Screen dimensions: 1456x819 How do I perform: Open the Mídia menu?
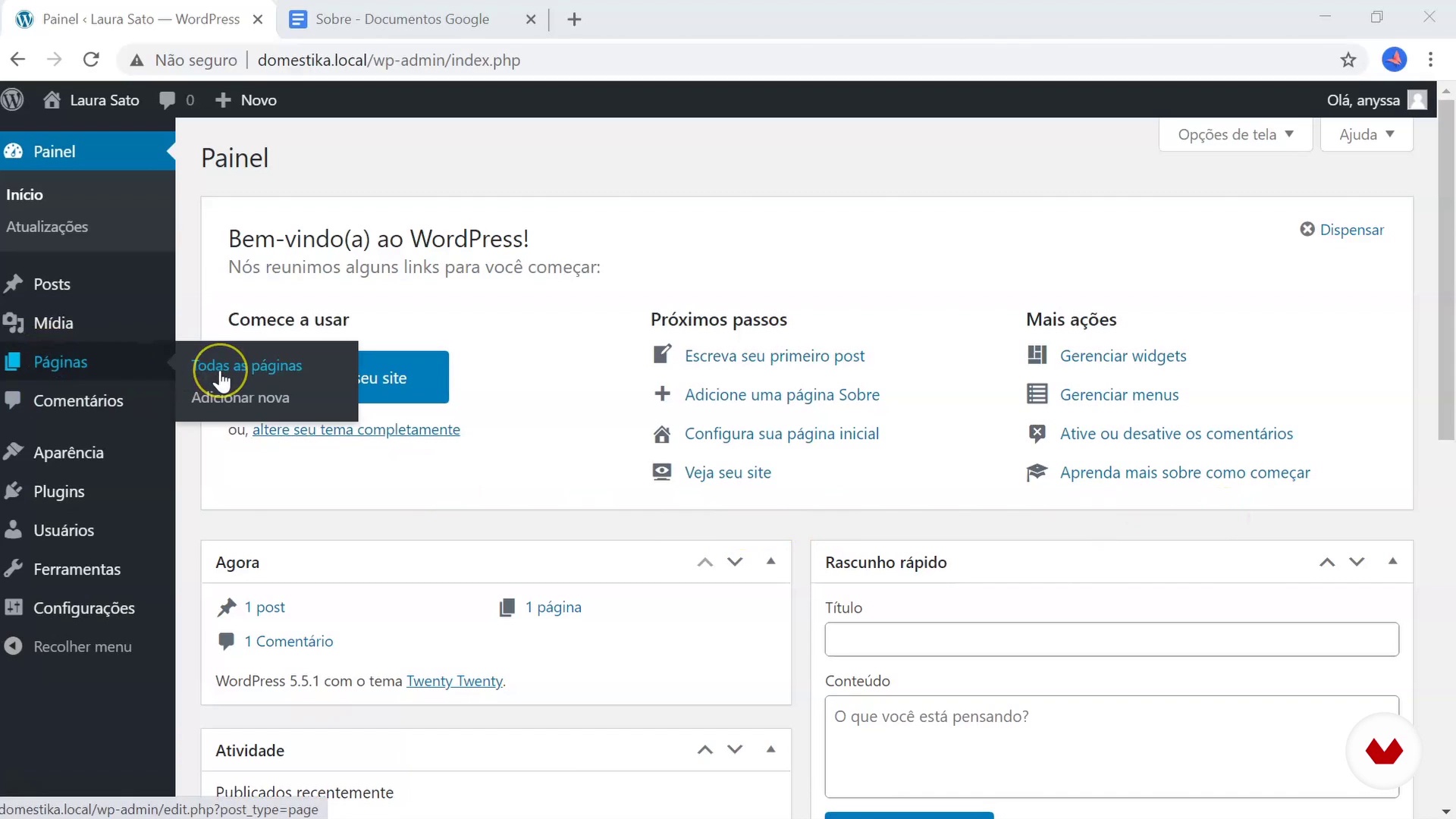[53, 323]
